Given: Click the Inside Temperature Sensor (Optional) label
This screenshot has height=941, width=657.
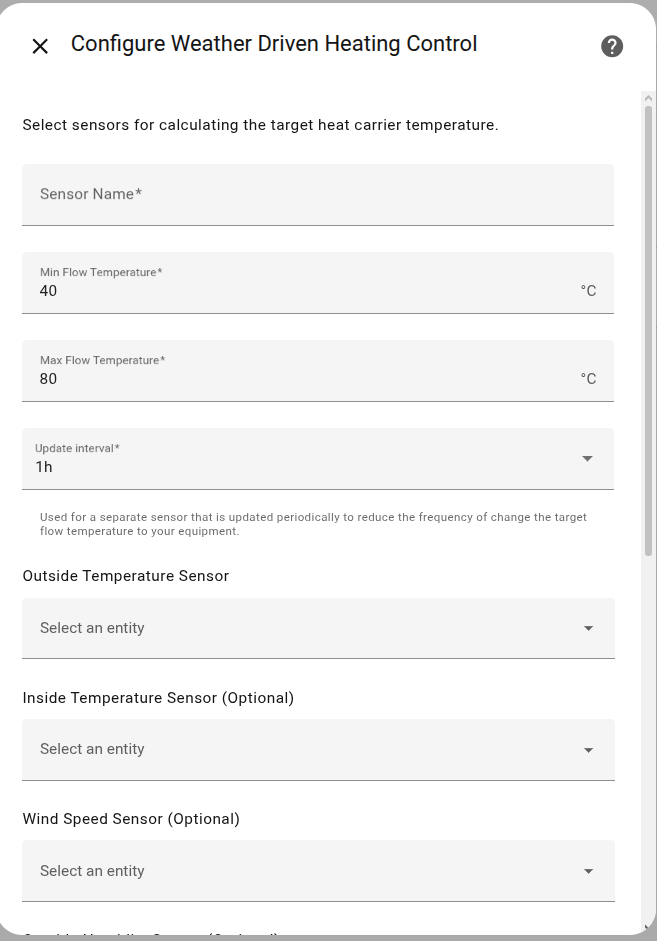Looking at the screenshot, I should coord(158,698).
